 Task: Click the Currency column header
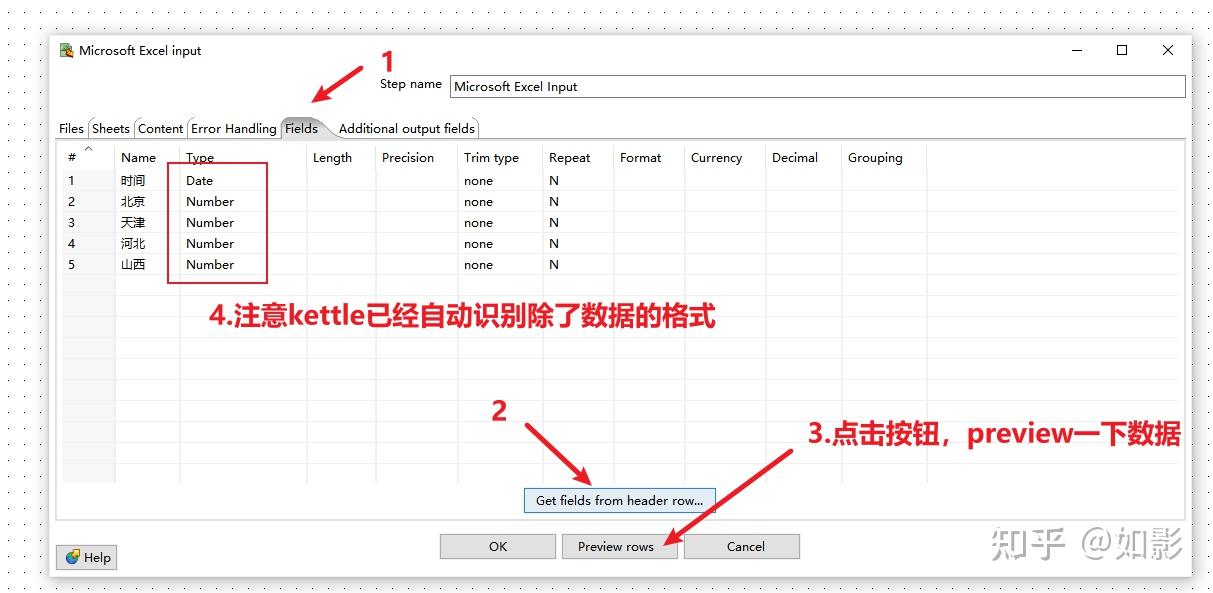point(716,157)
